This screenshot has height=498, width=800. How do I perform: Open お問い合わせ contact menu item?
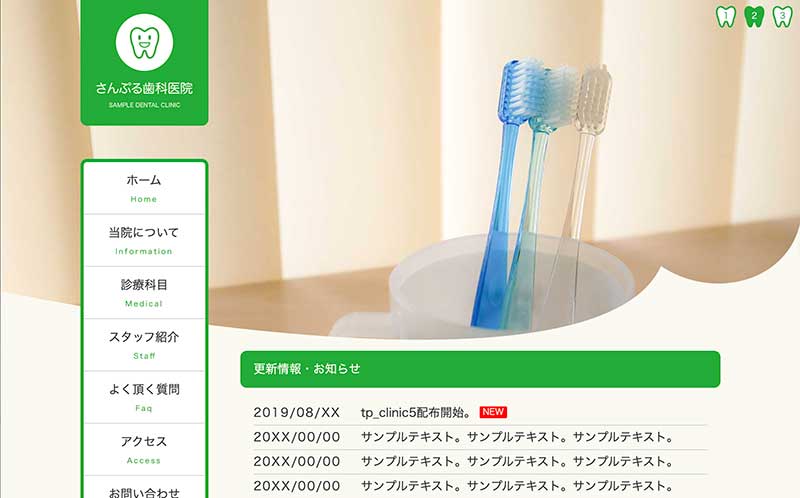coord(144,488)
